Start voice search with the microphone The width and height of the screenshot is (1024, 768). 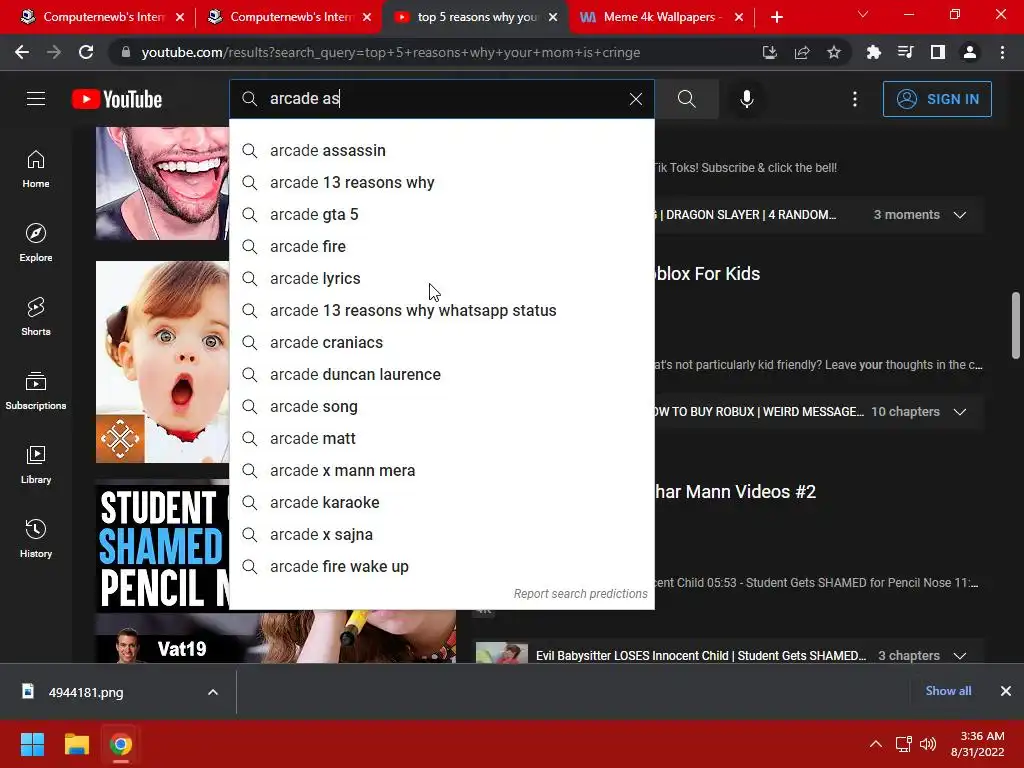click(x=746, y=99)
